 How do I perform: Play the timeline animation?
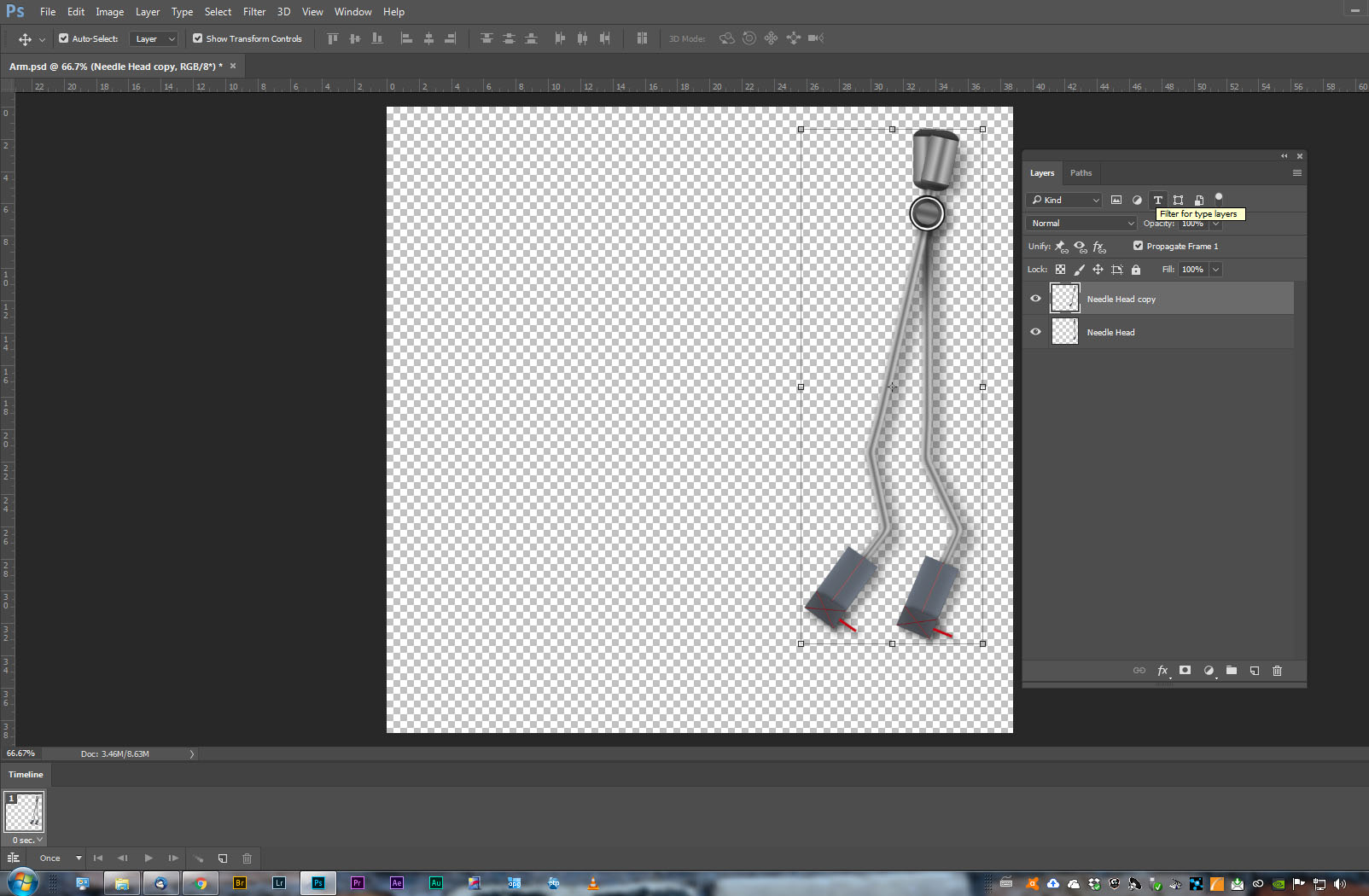point(148,858)
